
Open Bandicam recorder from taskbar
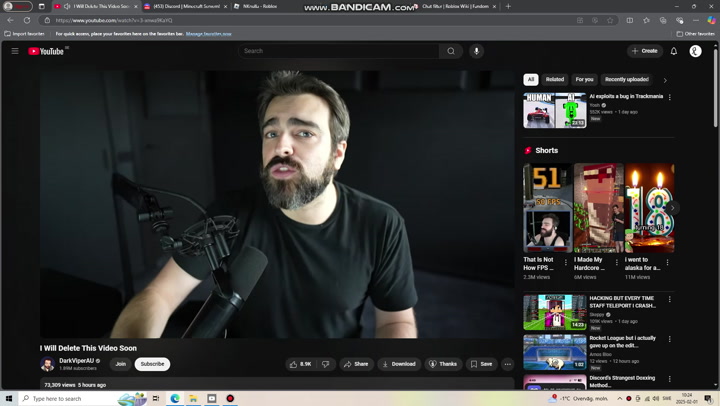tap(230, 398)
